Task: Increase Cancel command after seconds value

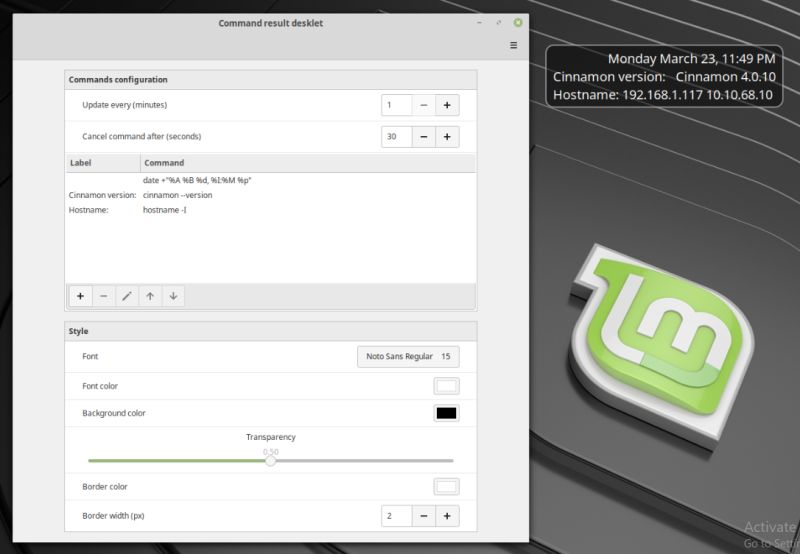Action: [447, 137]
